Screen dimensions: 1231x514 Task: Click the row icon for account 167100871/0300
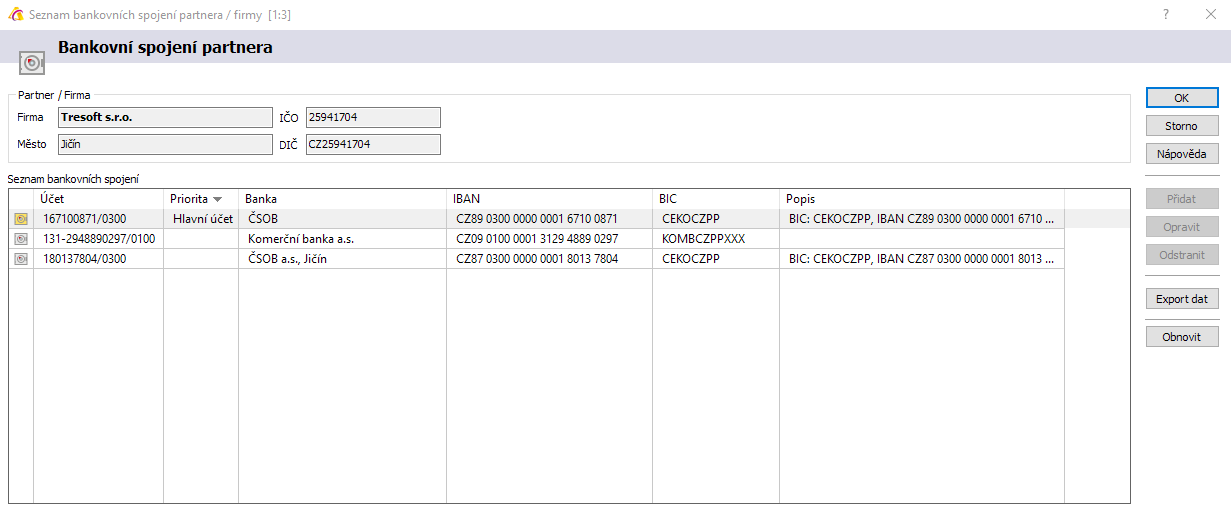coord(21,219)
